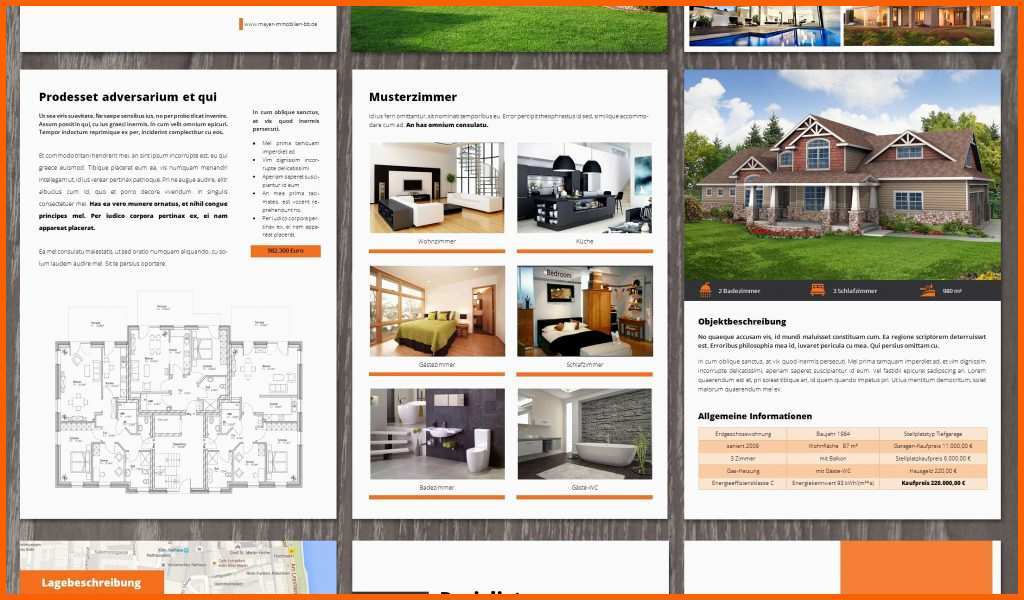Select the Lagebeschreibung orange tab label
This screenshot has width=1024, height=600.
(91, 583)
